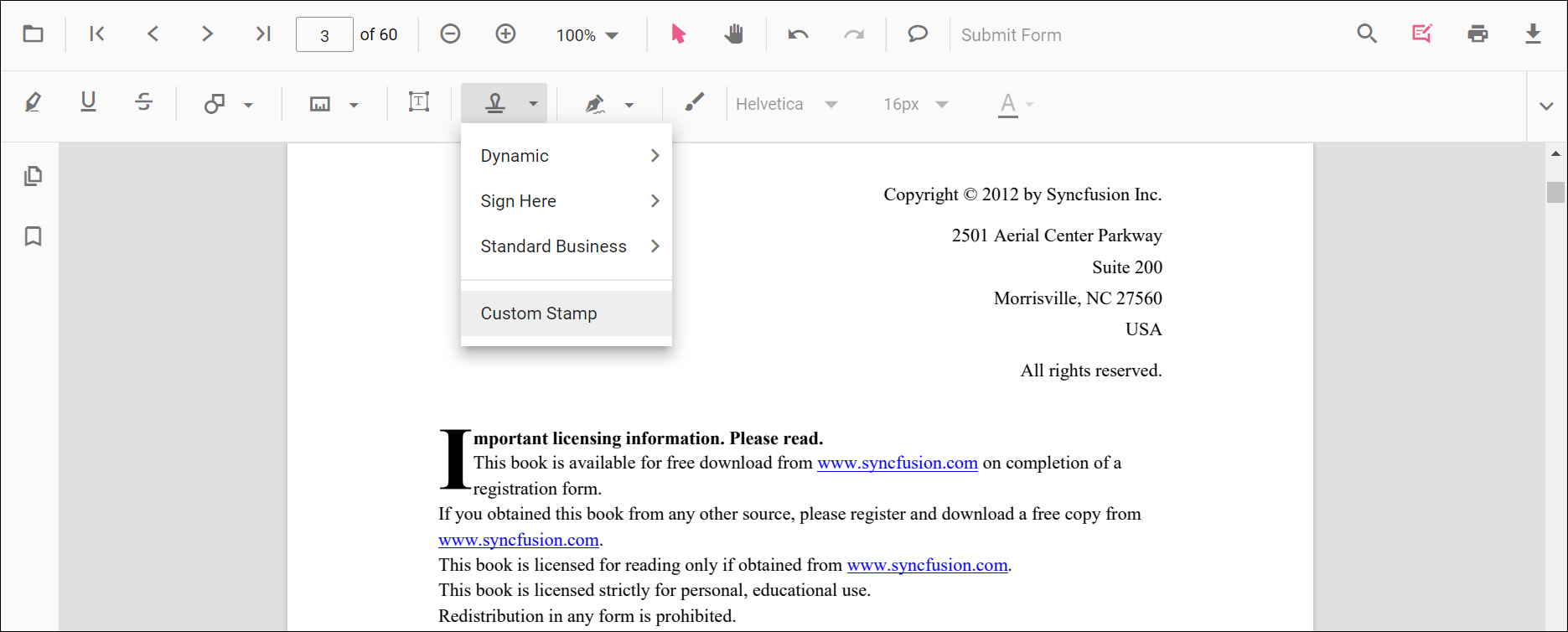
Task: Click the Submit Form button
Action: pyautogui.click(x=1011, y=35)
